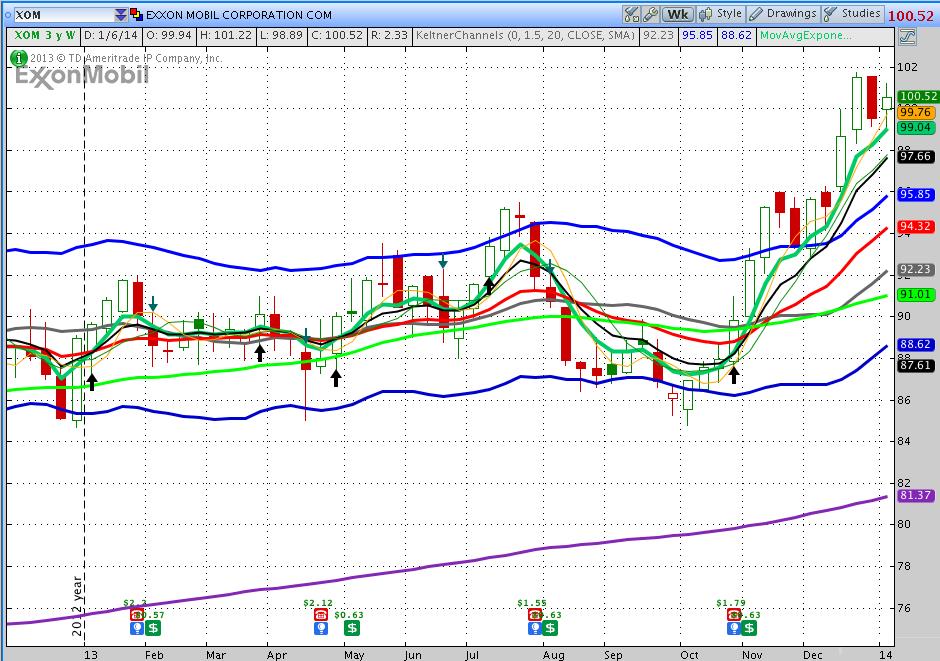This screenshot has width=940, height=661.
Task: Click the chart mode icon below the last price
Action: pyautogui.click(x=908, y=37)
